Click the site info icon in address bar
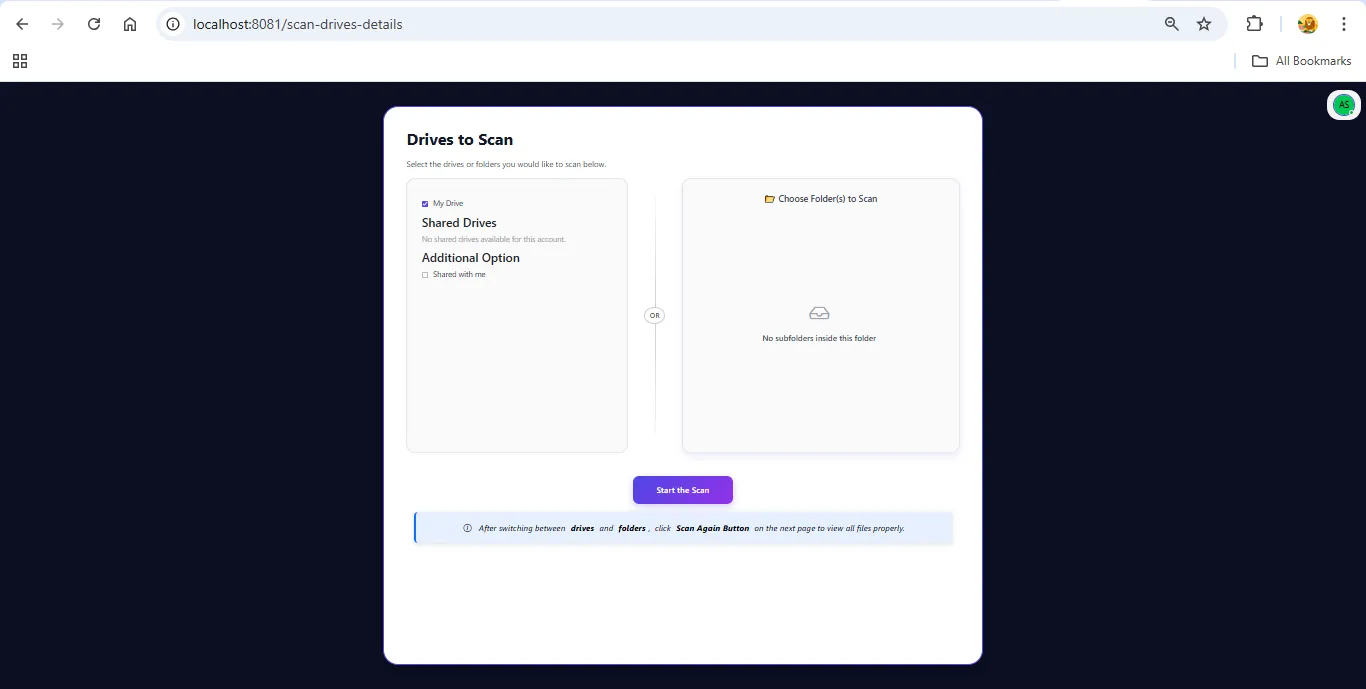This screenshot has height=689, width=1366. 173,24
